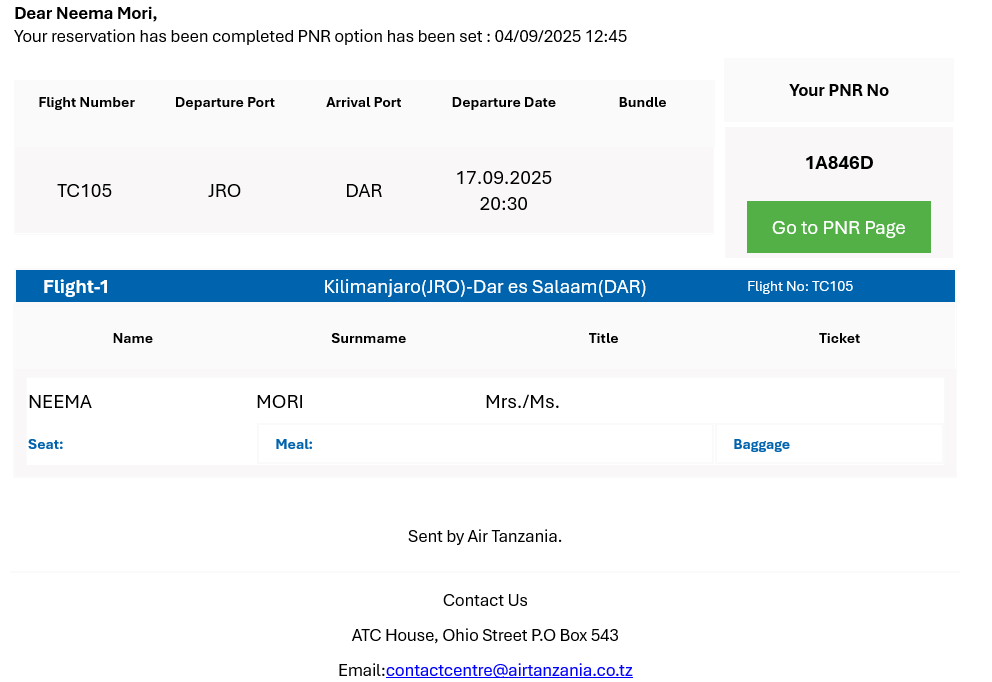This screenshot has width=992, height=682.
Task: Click the green Go to PNR Page button
Action: click(838, 227)
